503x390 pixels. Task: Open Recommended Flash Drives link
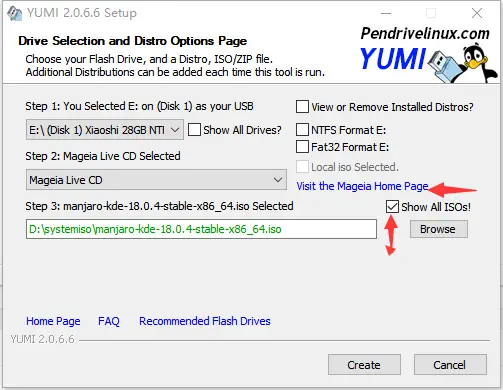(x=205, y=321)
